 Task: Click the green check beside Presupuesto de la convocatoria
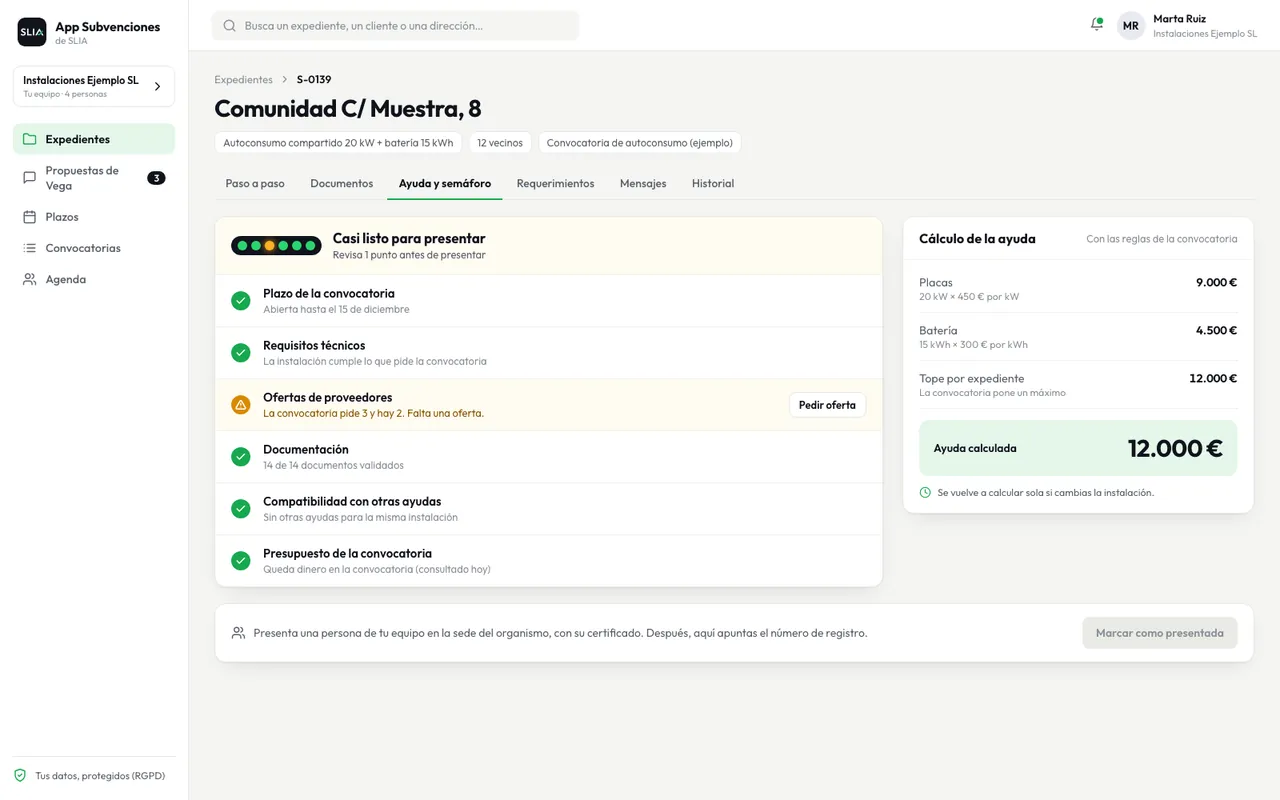(x=241, y=561)
